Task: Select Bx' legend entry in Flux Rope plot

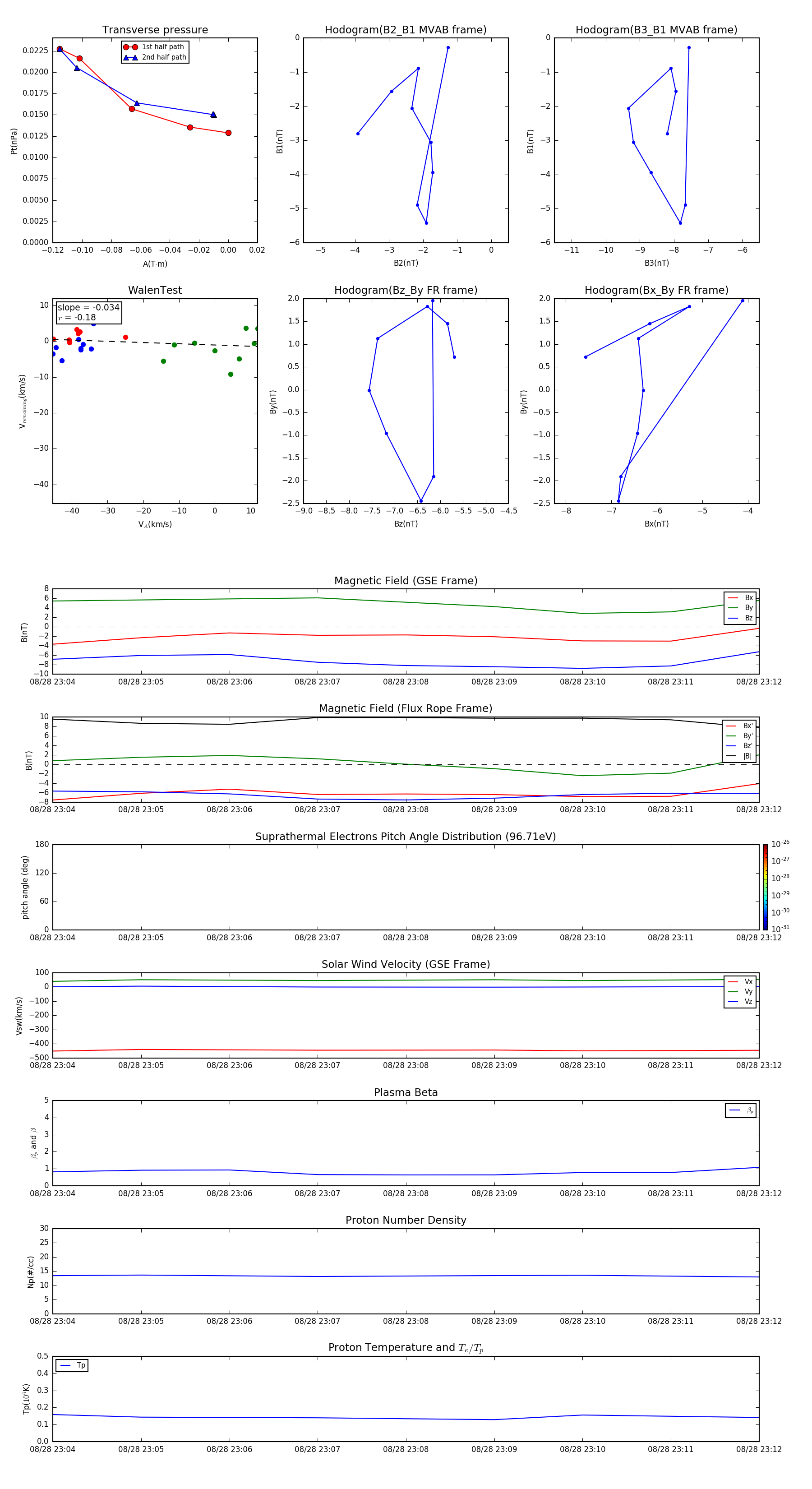Action: click(x=739, y=726)
